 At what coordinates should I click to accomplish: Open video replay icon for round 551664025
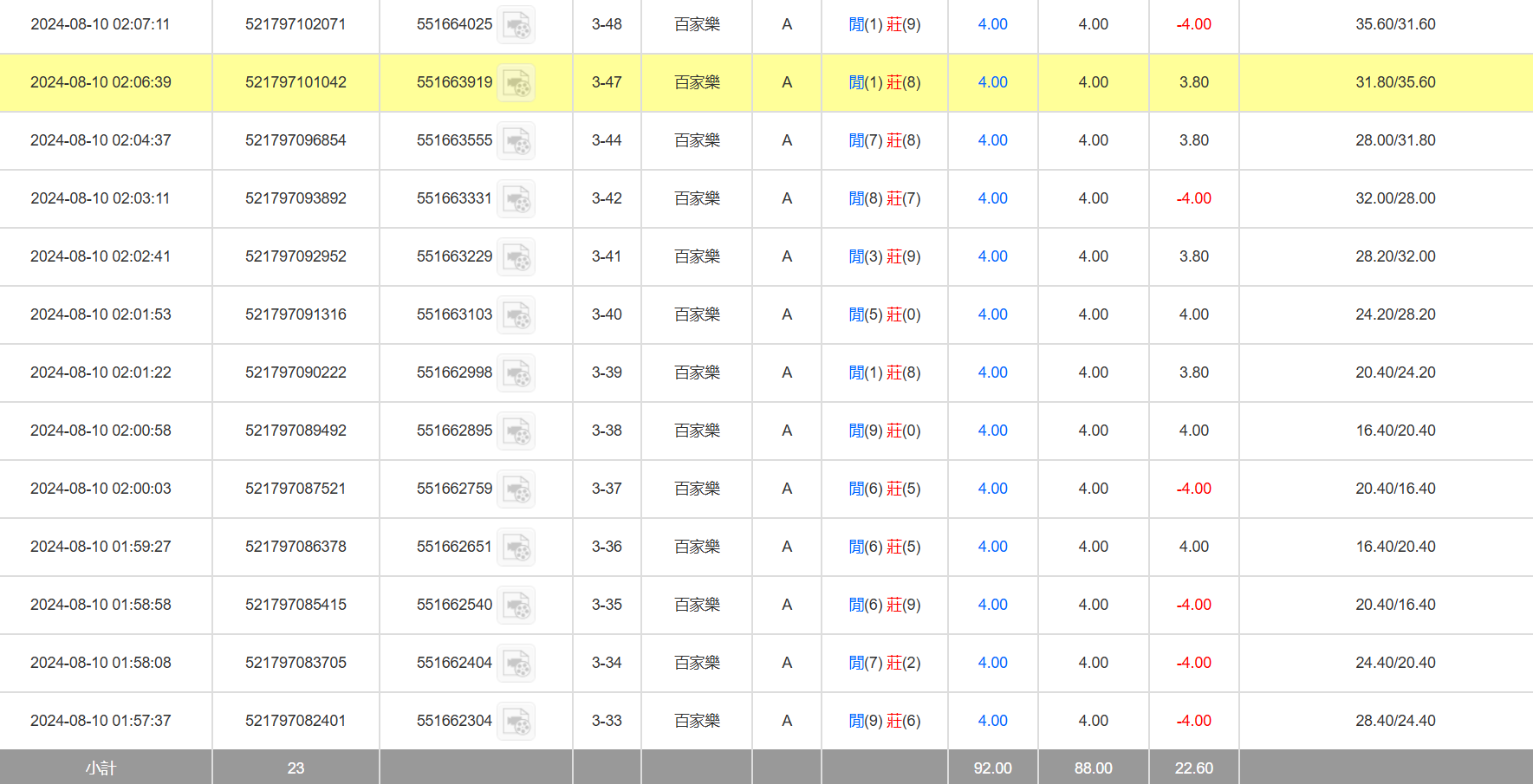tap(516, 25)
